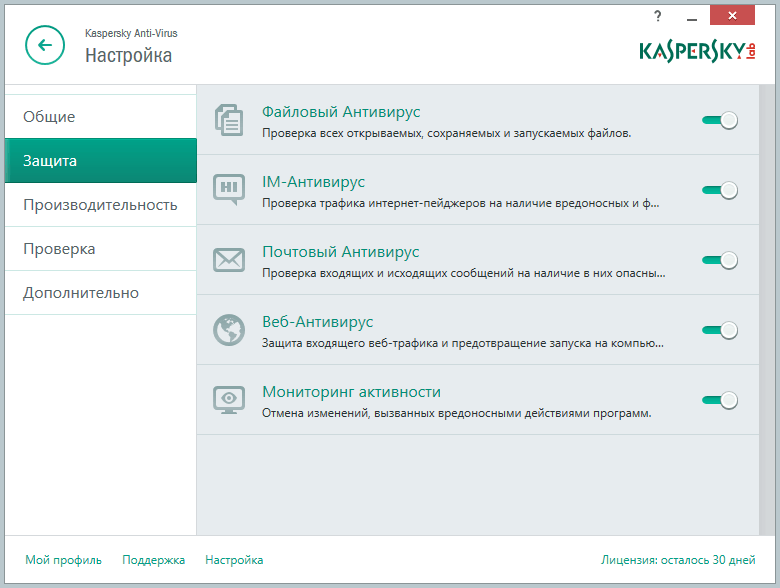Viewport: 780px width, 588px height.
Task: Select the Защита settings tab
Action: coord(100,161)
